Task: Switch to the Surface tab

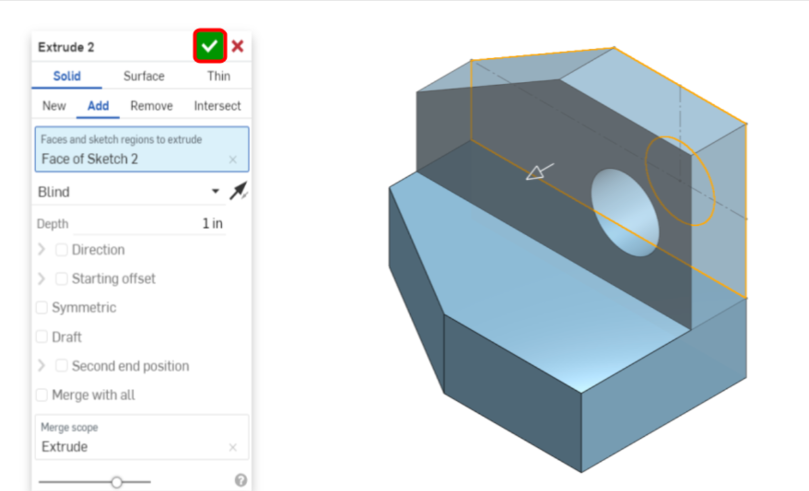Action: click(143, 76)
